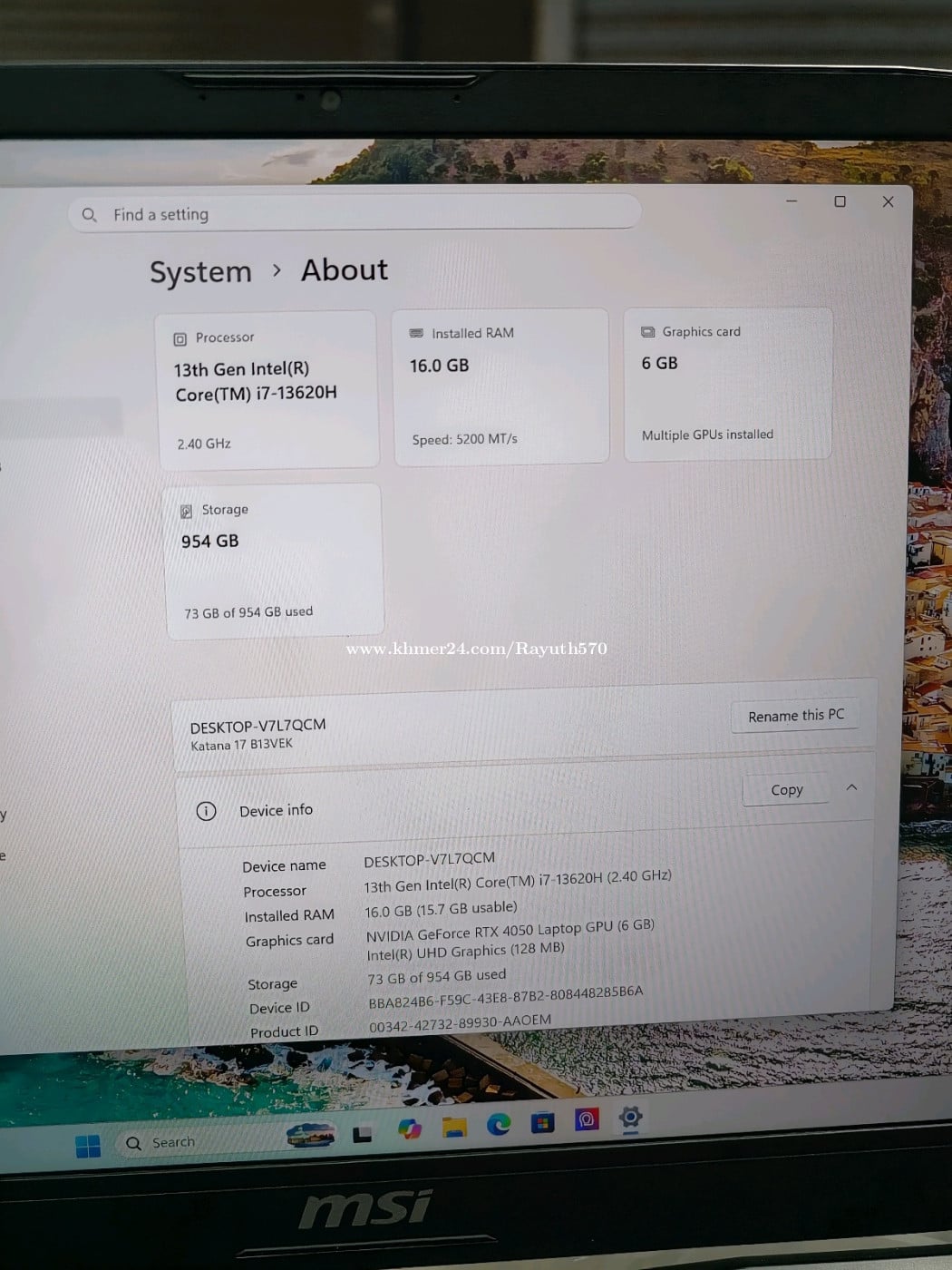This screenshot has height=1270, width=952.
Task: Click the Find a setting search field
Action: (x=355, y=213)
